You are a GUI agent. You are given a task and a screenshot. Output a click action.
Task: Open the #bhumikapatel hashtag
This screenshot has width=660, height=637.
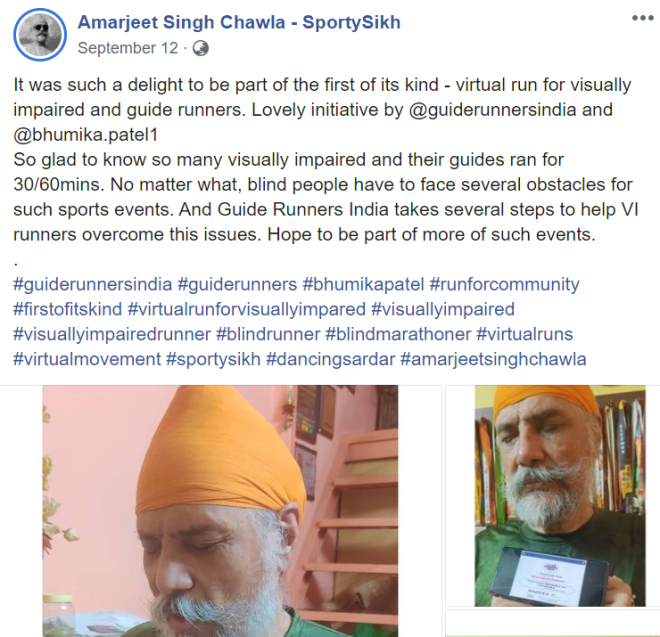point(363,284)
